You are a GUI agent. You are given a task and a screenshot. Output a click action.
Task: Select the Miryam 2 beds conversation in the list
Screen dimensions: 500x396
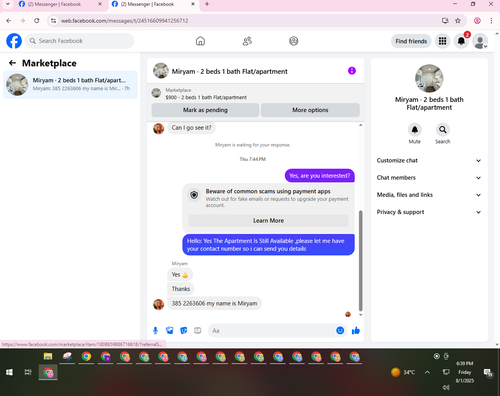click(x=70, y=85)
